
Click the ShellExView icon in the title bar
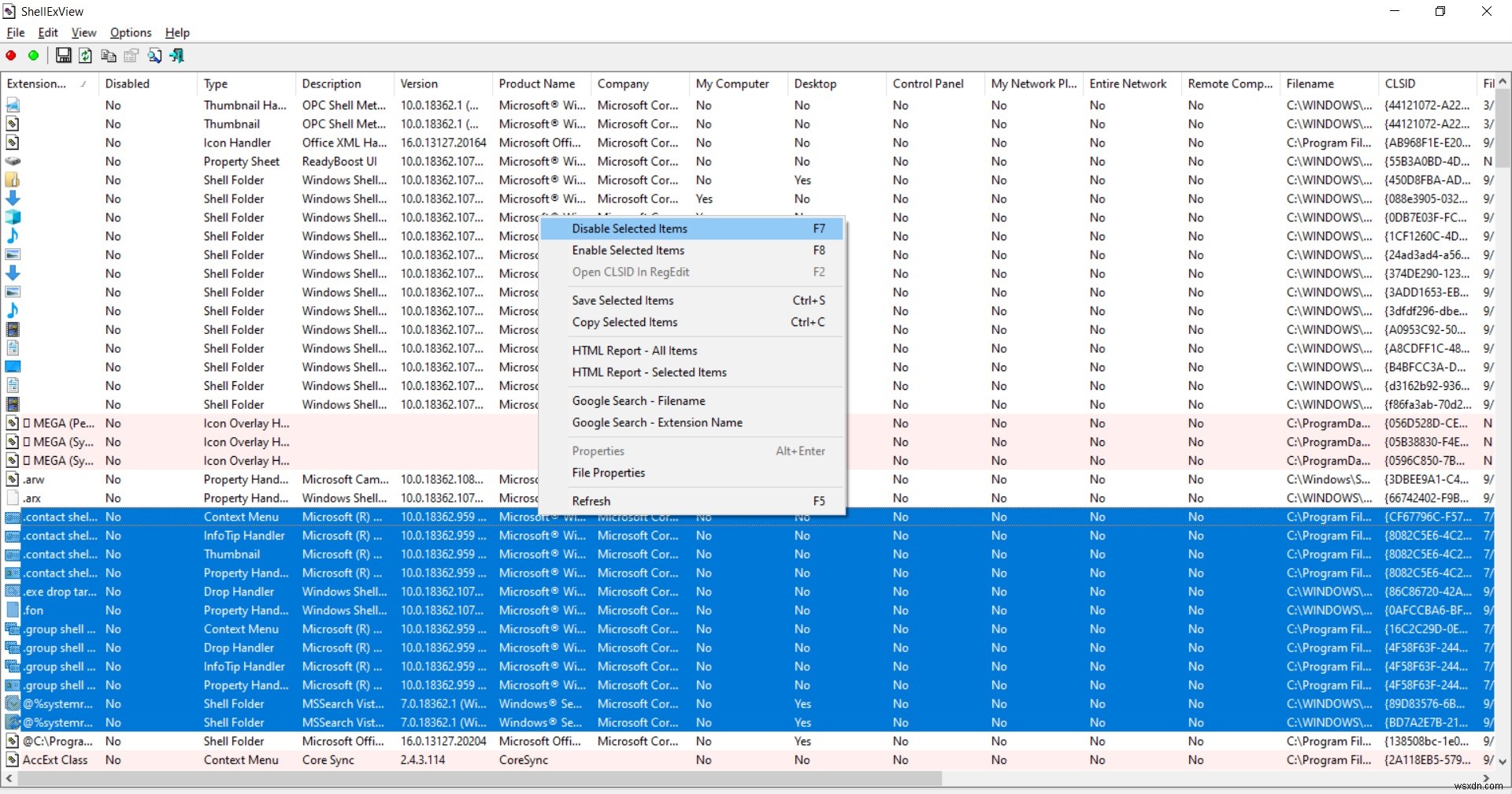9,11
